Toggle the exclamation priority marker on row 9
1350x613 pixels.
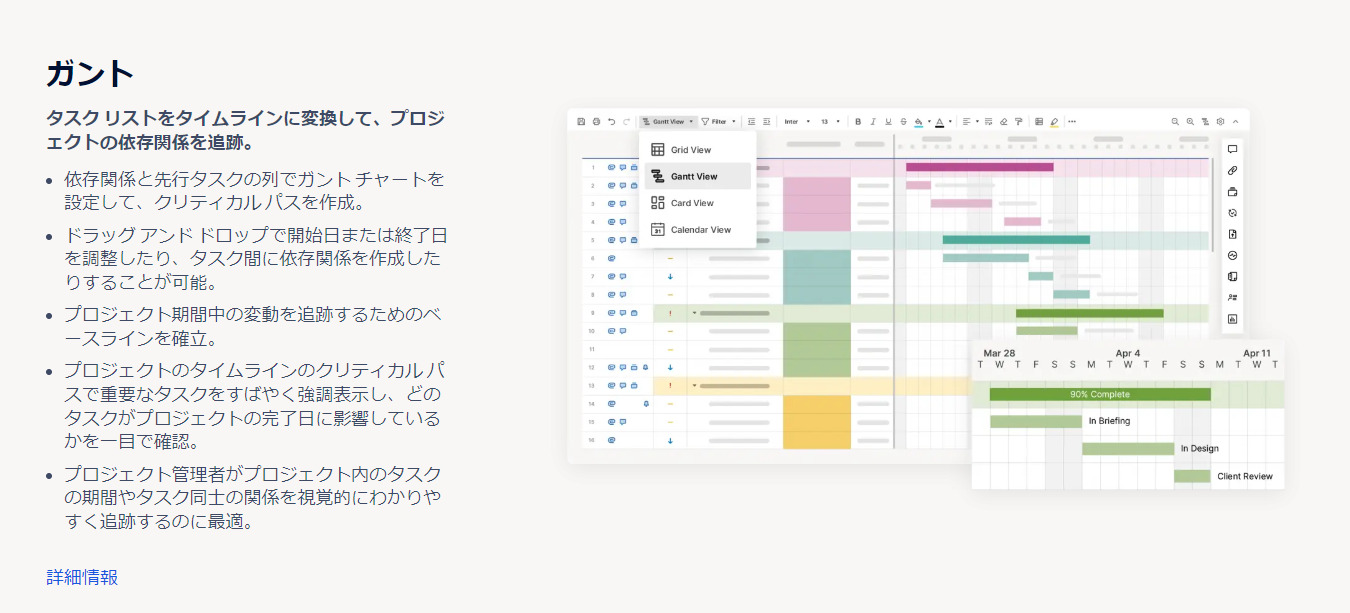click(668, 312)
